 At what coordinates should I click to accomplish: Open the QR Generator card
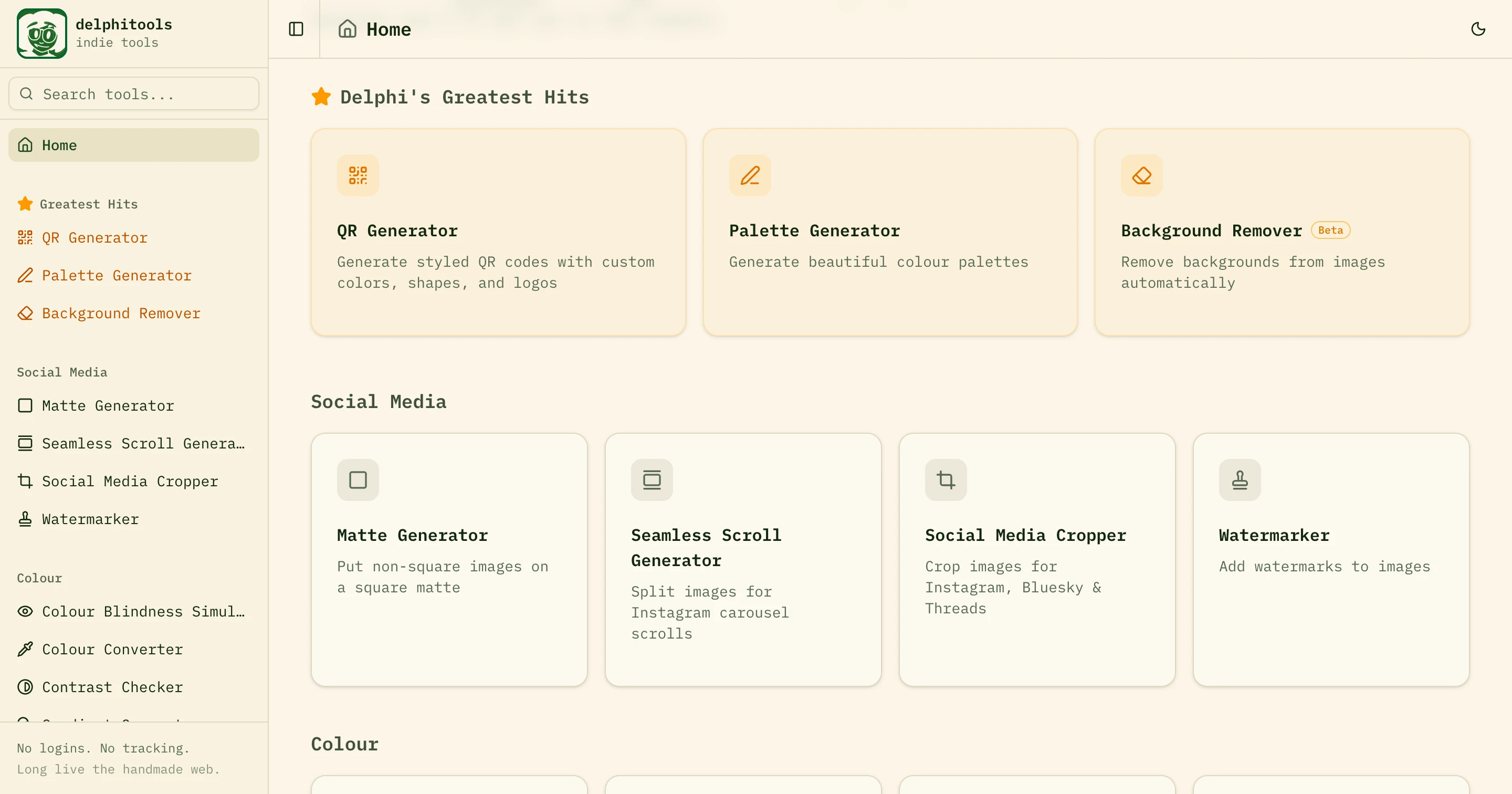[x=498, y=233]
